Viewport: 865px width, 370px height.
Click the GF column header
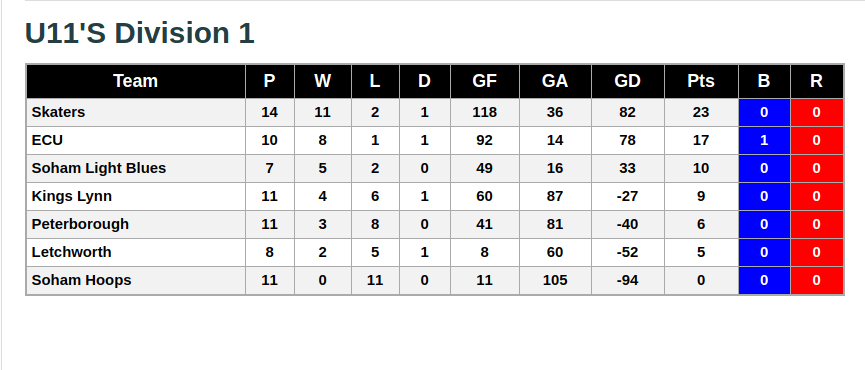tap(485, 81)
